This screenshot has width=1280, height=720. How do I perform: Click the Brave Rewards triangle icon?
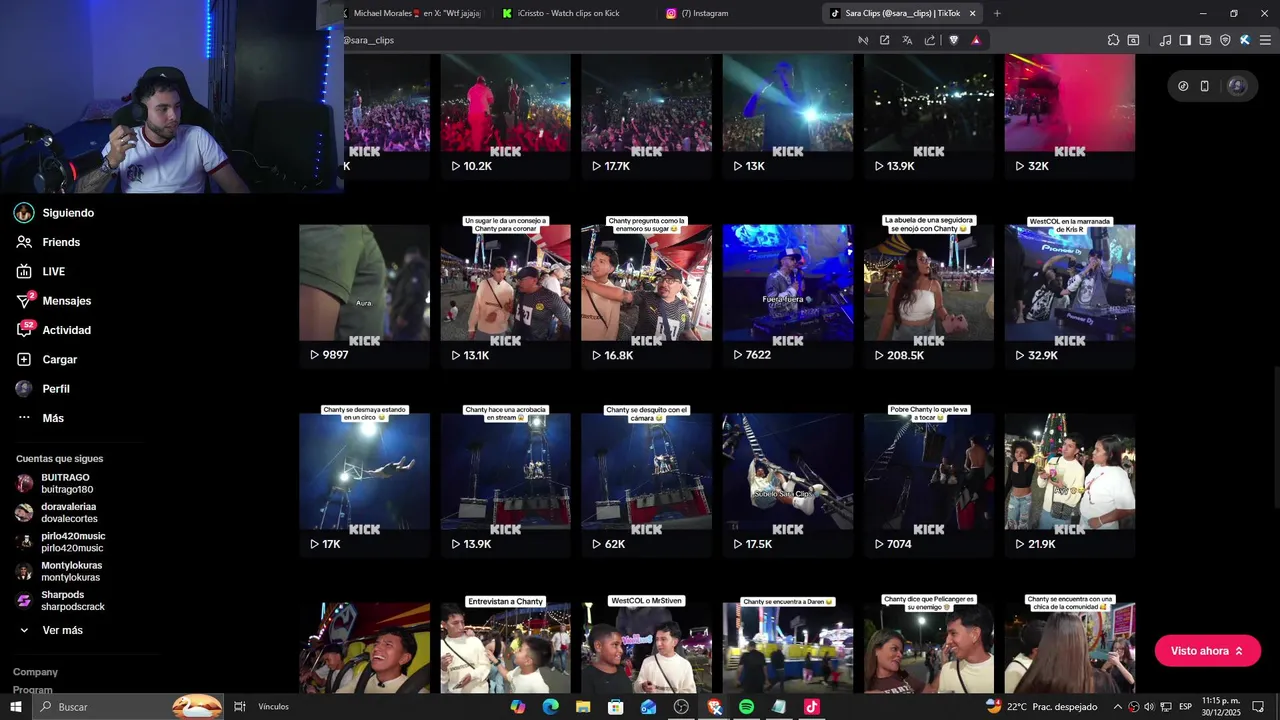click(976, 40)
